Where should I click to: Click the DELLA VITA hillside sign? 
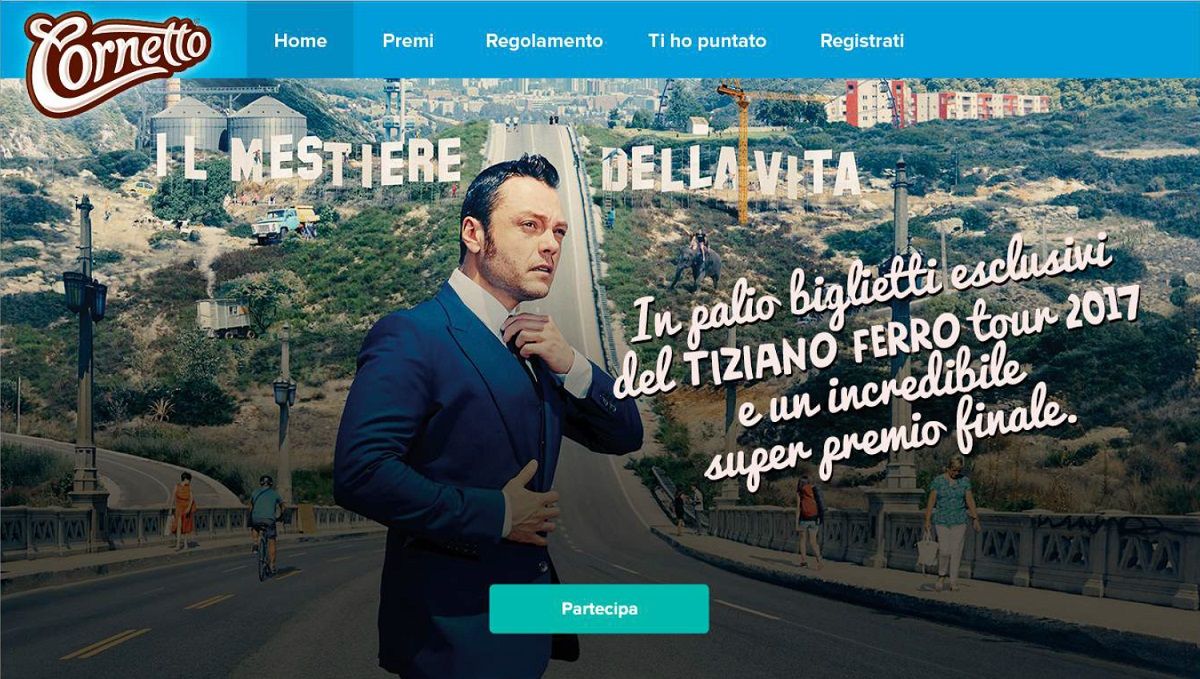pos(730,171)
